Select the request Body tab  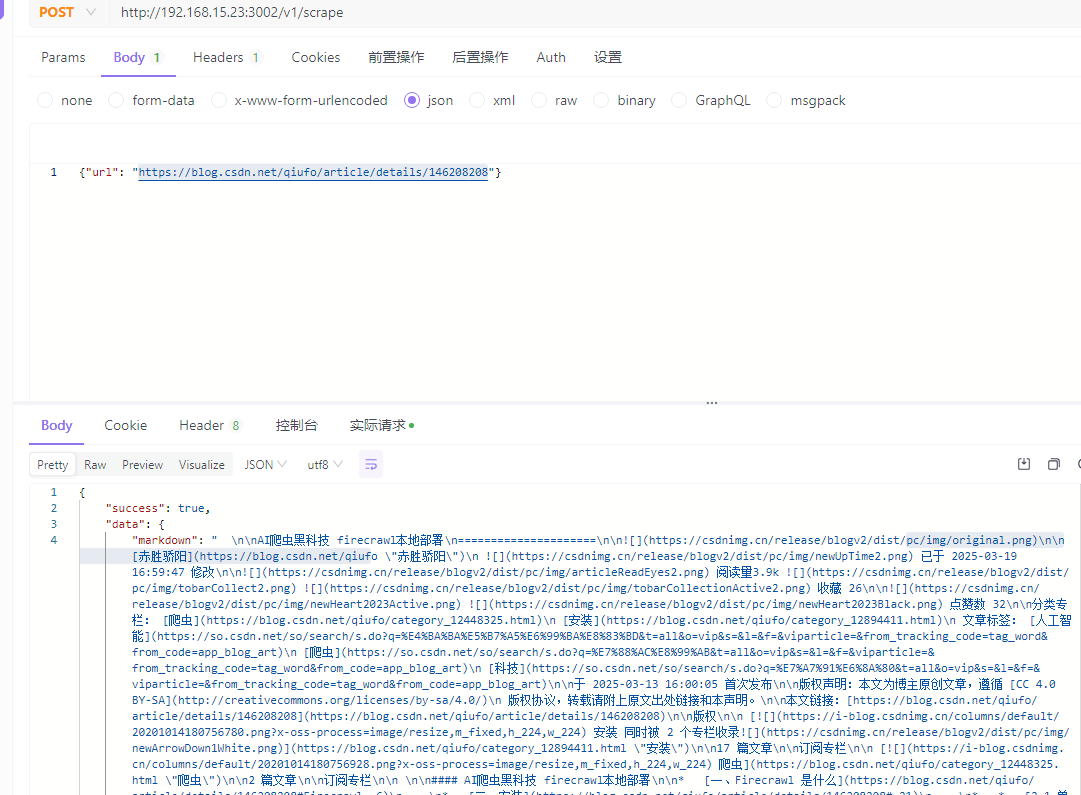click(x=137, y=57)
